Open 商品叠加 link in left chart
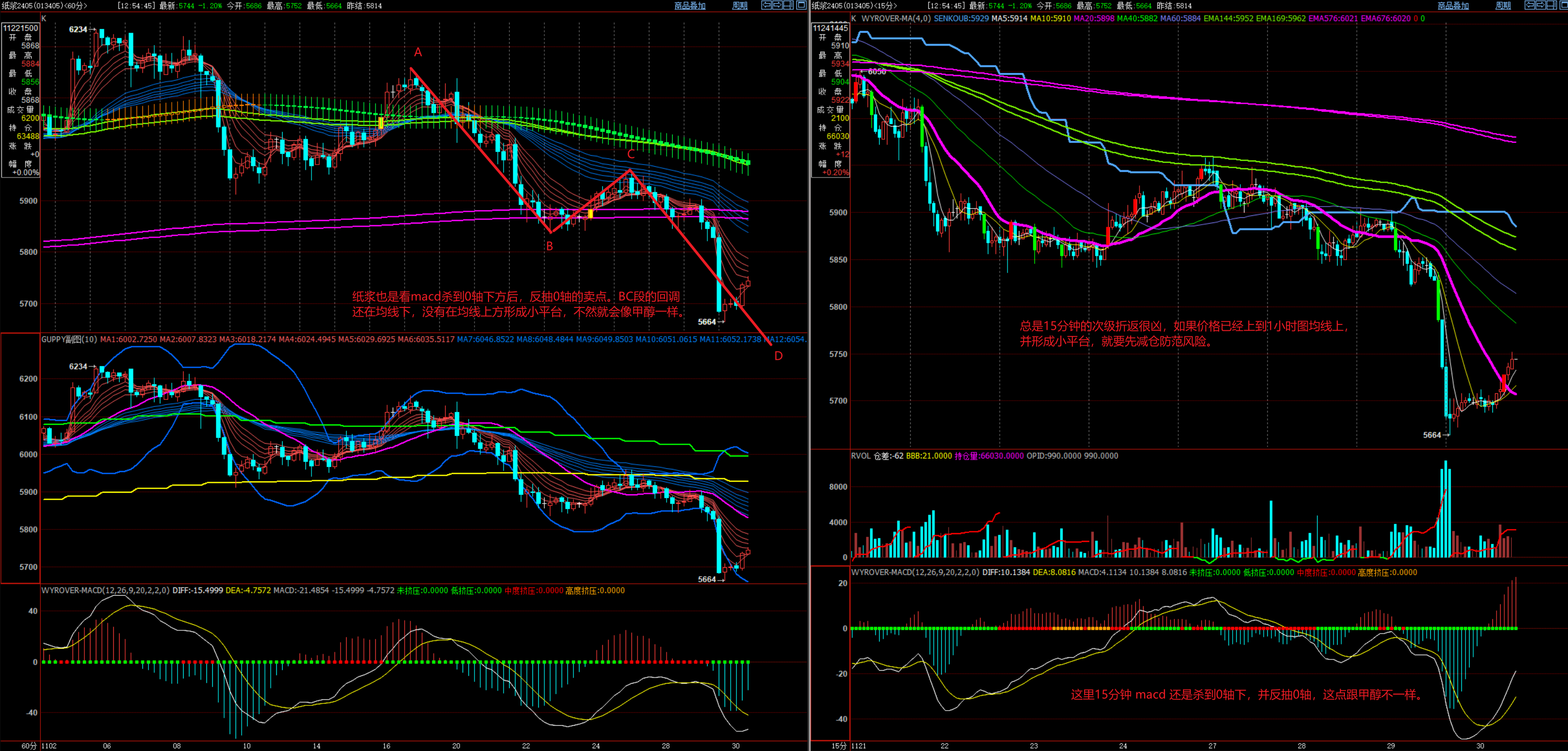 click(690, 6)
